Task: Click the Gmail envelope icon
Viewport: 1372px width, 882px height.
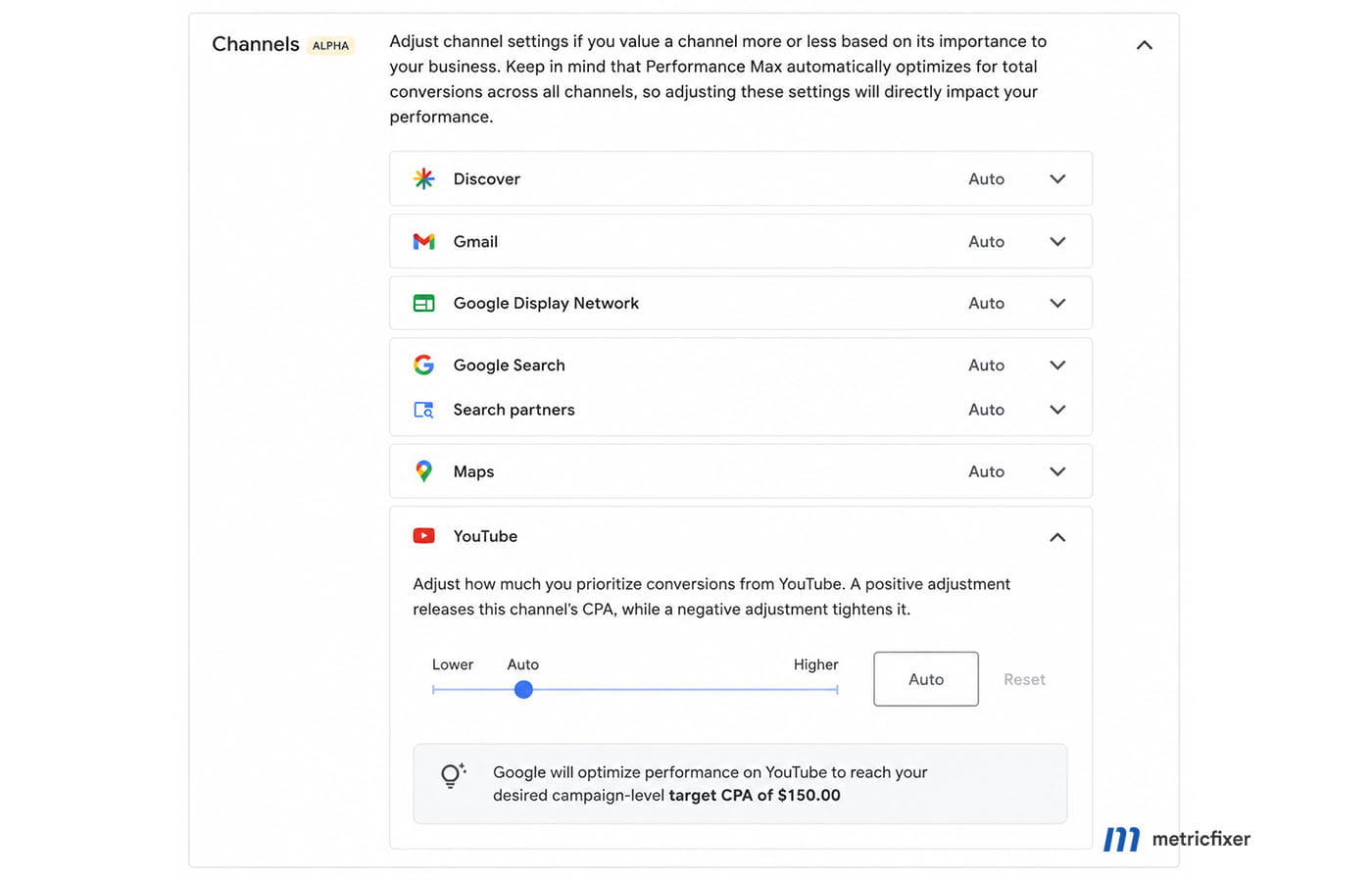Action: pos(424,241)
